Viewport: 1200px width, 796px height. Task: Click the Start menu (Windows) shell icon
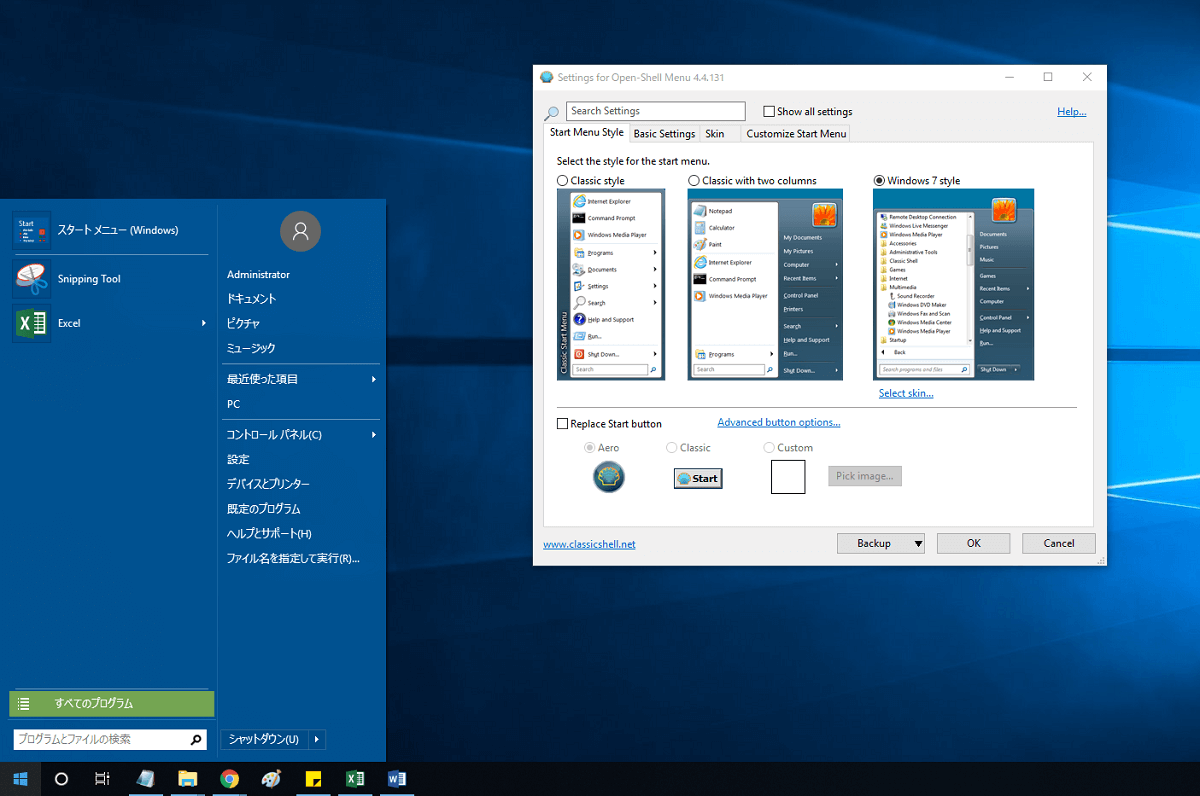[x=31, y=230]
